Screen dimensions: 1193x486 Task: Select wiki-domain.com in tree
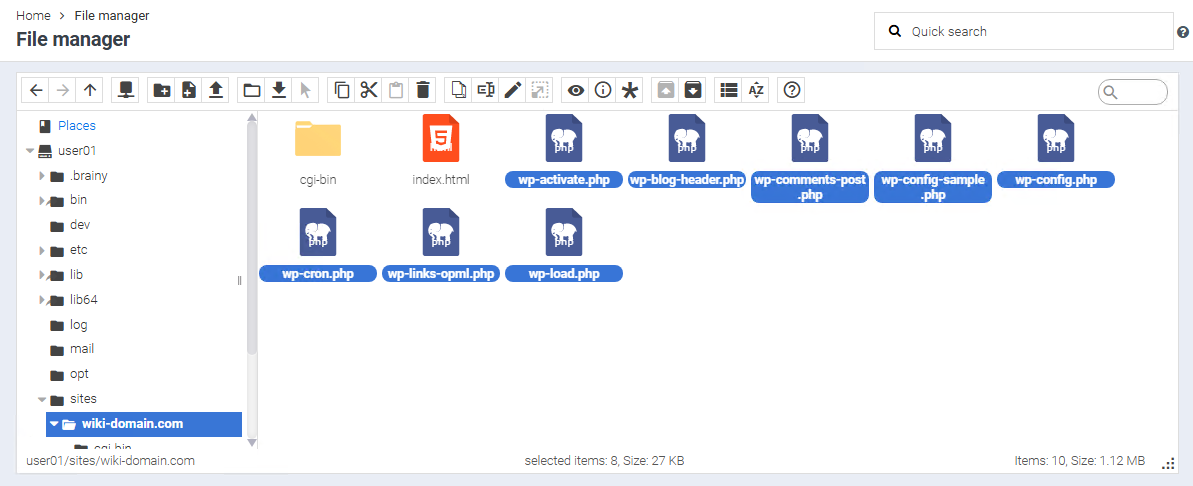144,424
